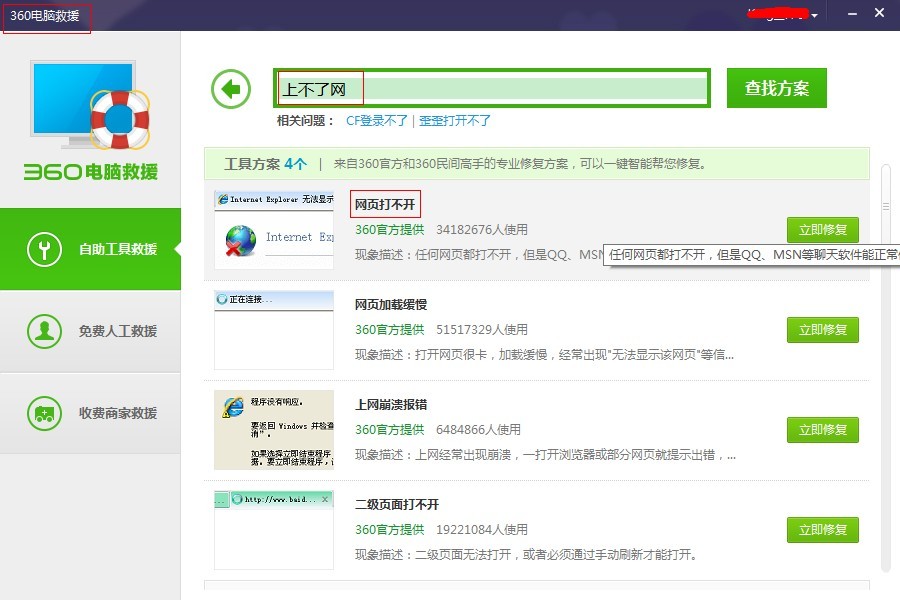
Task: Open the Internet Explorer 无法显示 thumbnail
Action: coord(274,230)
